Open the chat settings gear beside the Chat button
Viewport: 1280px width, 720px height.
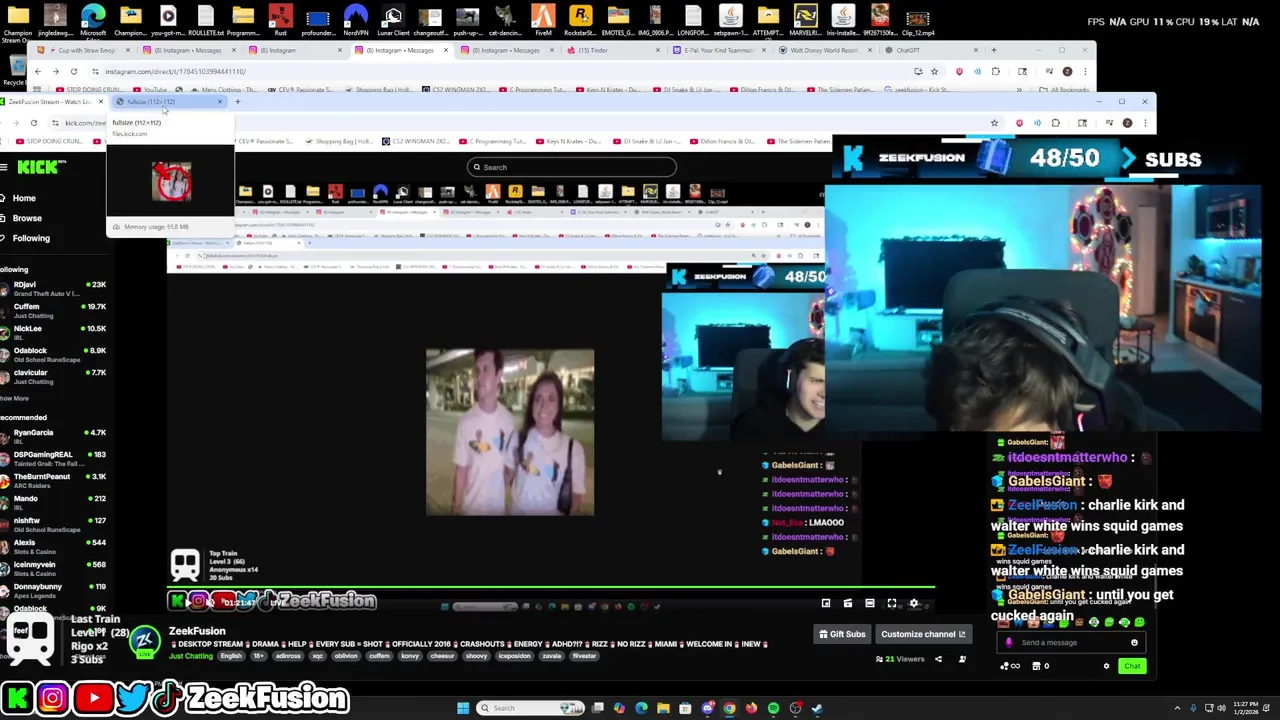1106,666
